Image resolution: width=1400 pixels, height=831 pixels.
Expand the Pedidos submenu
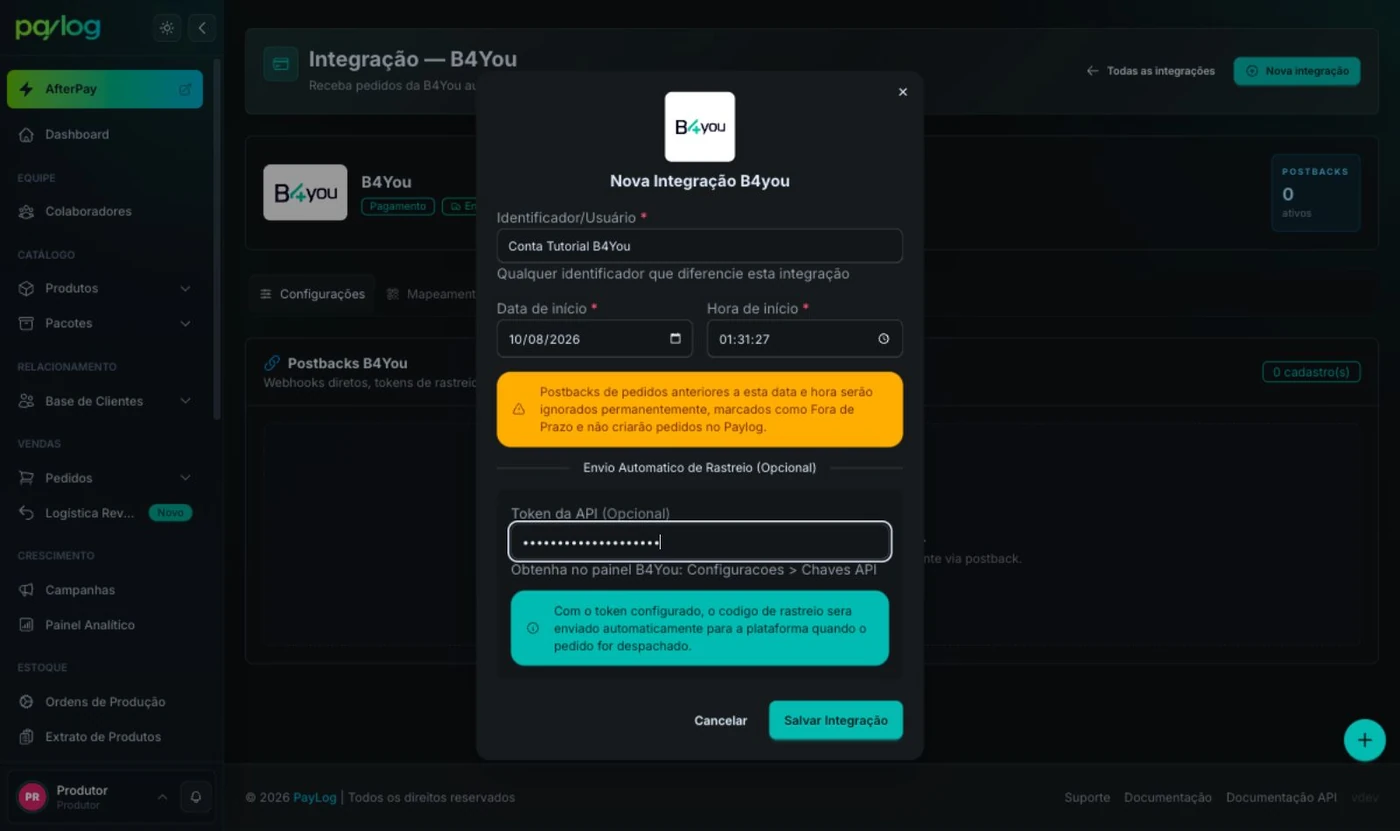coord(185,478)
